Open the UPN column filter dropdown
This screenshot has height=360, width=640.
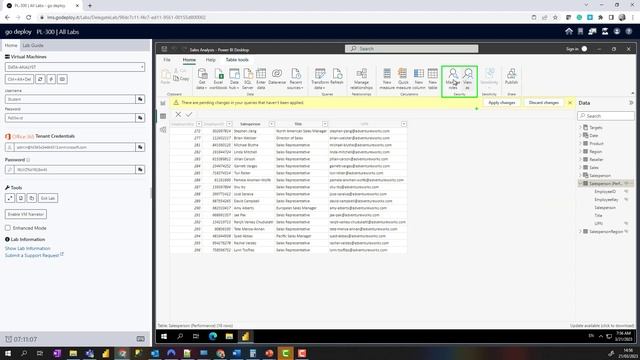pos(403,124)
